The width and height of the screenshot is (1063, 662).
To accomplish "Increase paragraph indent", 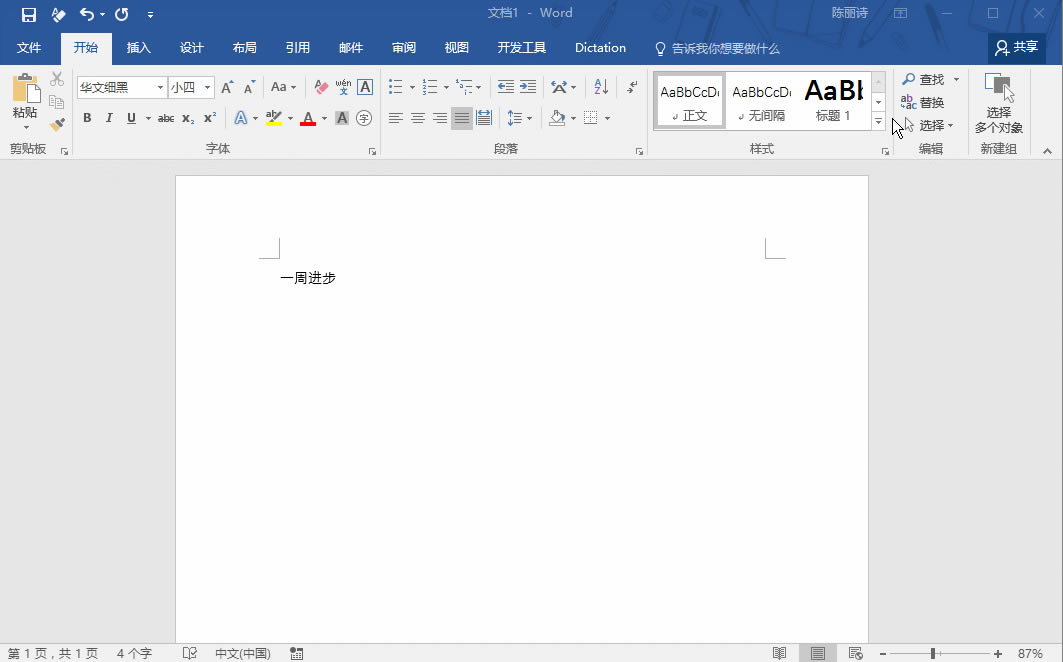I will coord(527,87).
